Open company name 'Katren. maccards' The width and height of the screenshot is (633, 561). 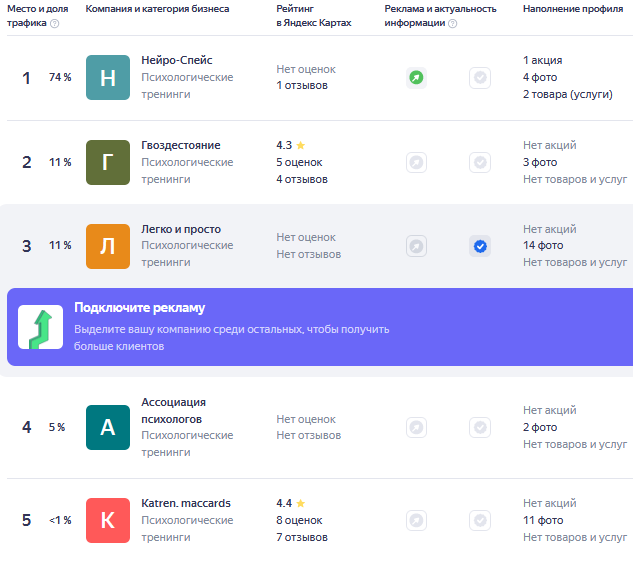pos(185,503)
